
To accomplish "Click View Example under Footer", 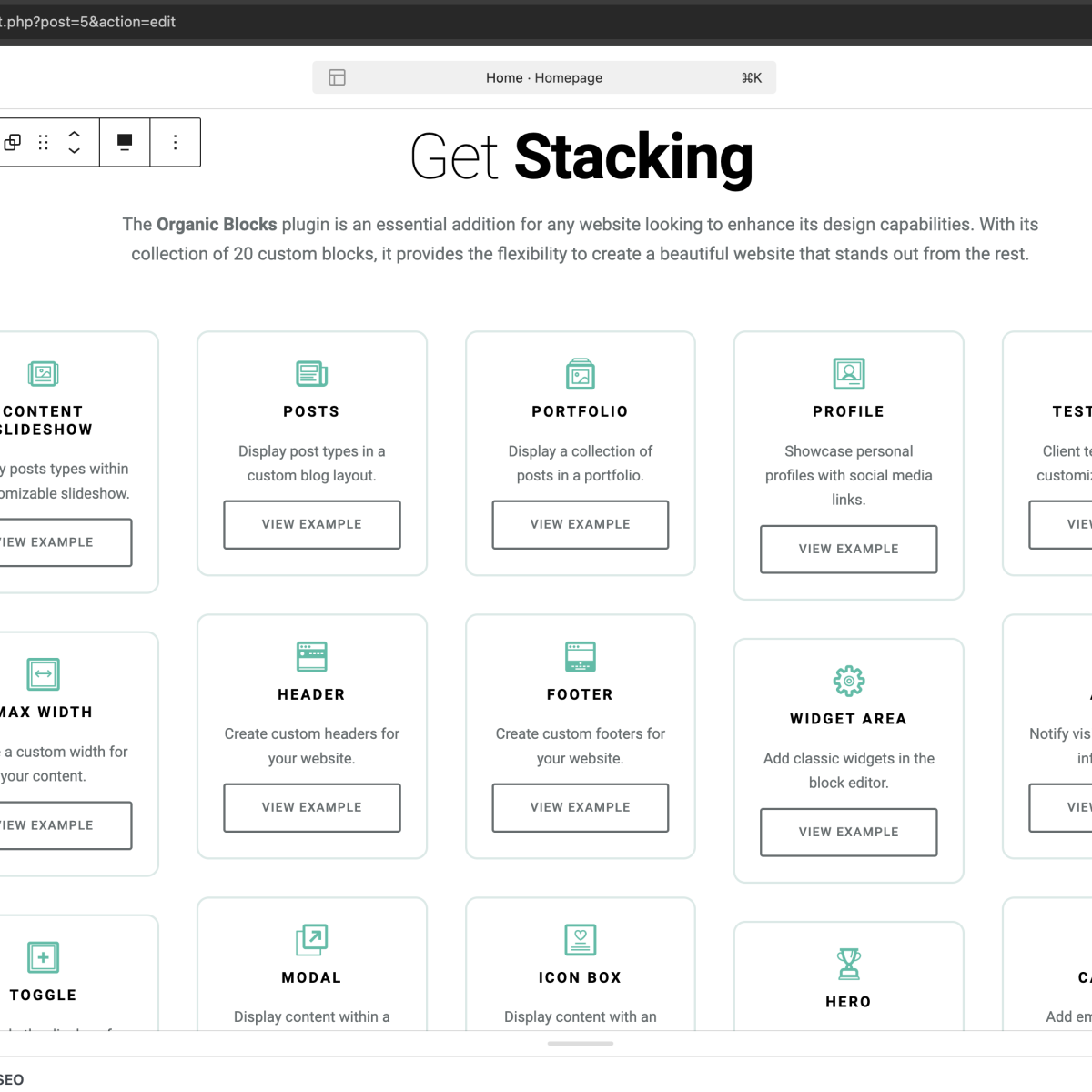I will tap(581, 807).
